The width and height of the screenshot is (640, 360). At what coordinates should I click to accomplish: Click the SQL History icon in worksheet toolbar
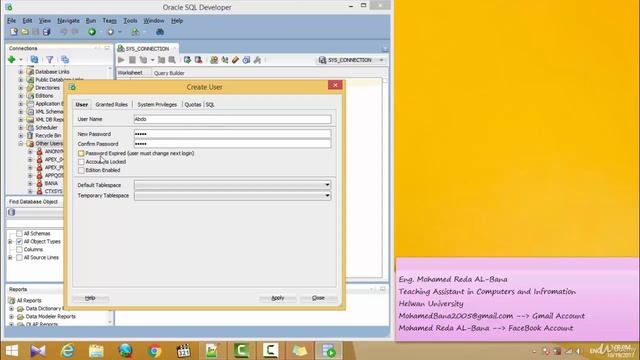coord(246,60)
